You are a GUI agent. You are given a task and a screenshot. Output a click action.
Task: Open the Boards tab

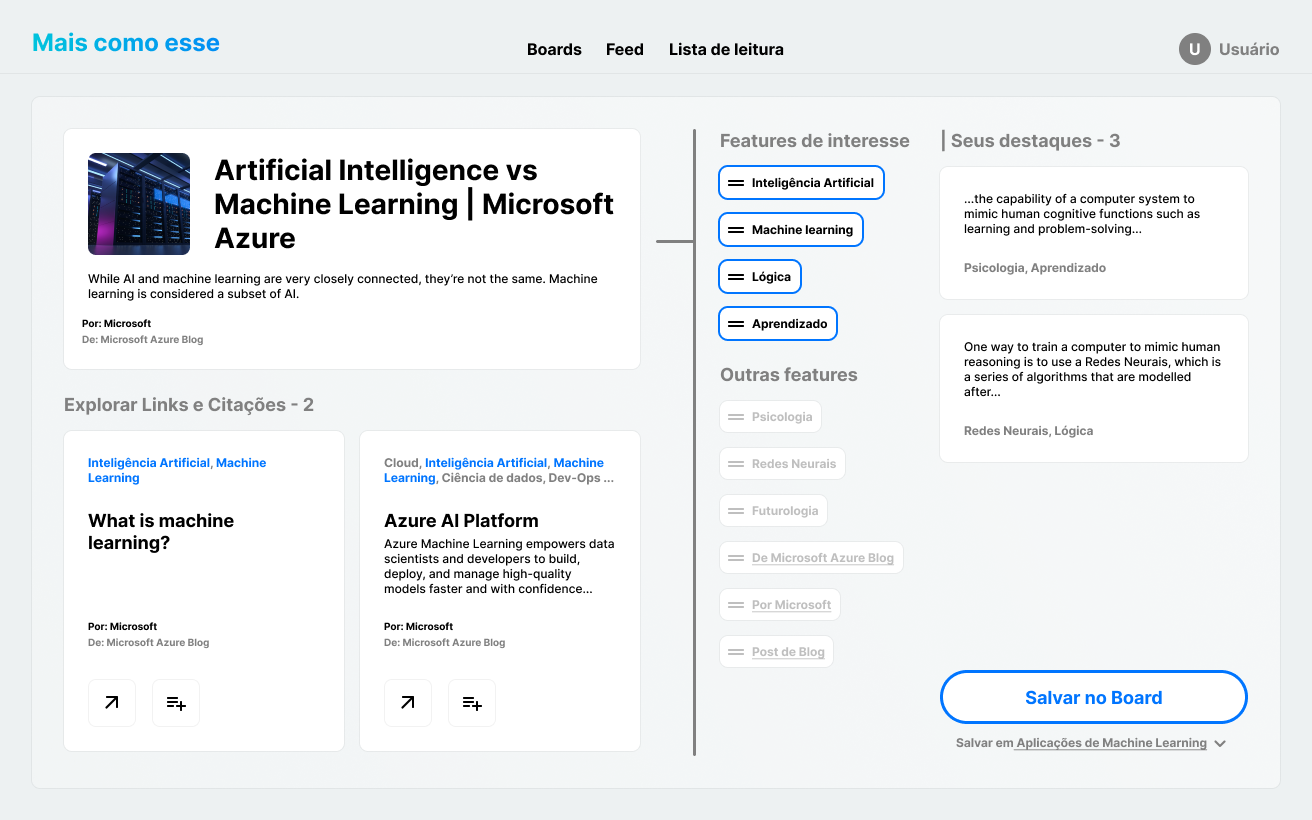pyautogui.click(x=554, y=49)
